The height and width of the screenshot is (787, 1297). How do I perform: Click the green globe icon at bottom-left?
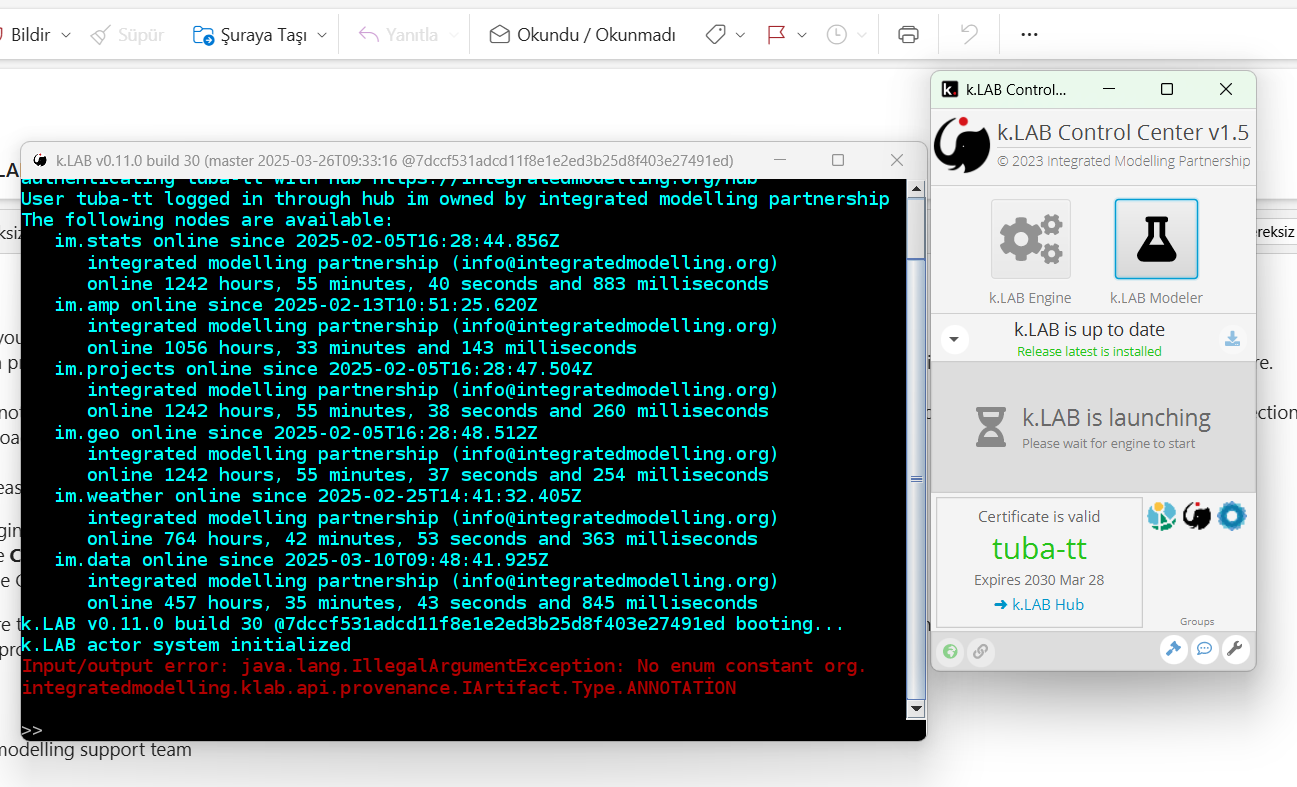(950, 652)
